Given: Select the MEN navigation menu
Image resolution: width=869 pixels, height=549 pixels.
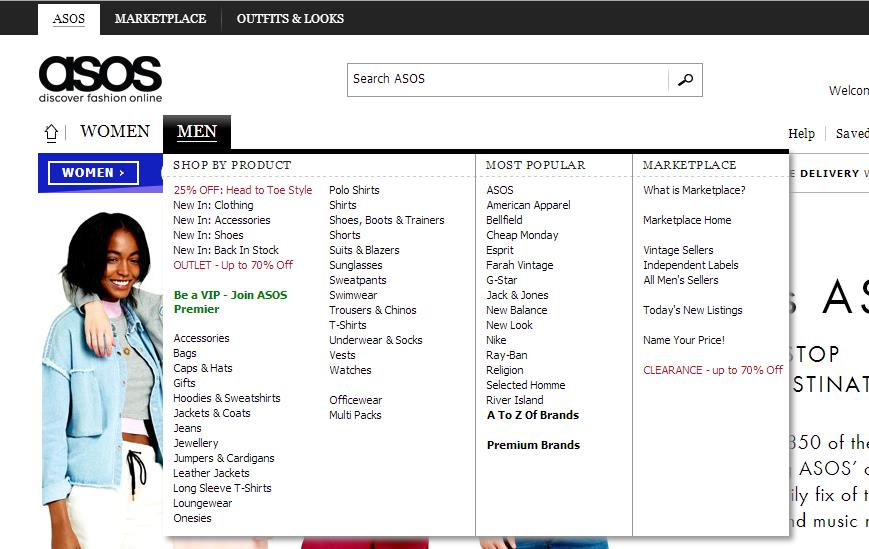Looking at the screenshot, I should (x=197, y=132).
